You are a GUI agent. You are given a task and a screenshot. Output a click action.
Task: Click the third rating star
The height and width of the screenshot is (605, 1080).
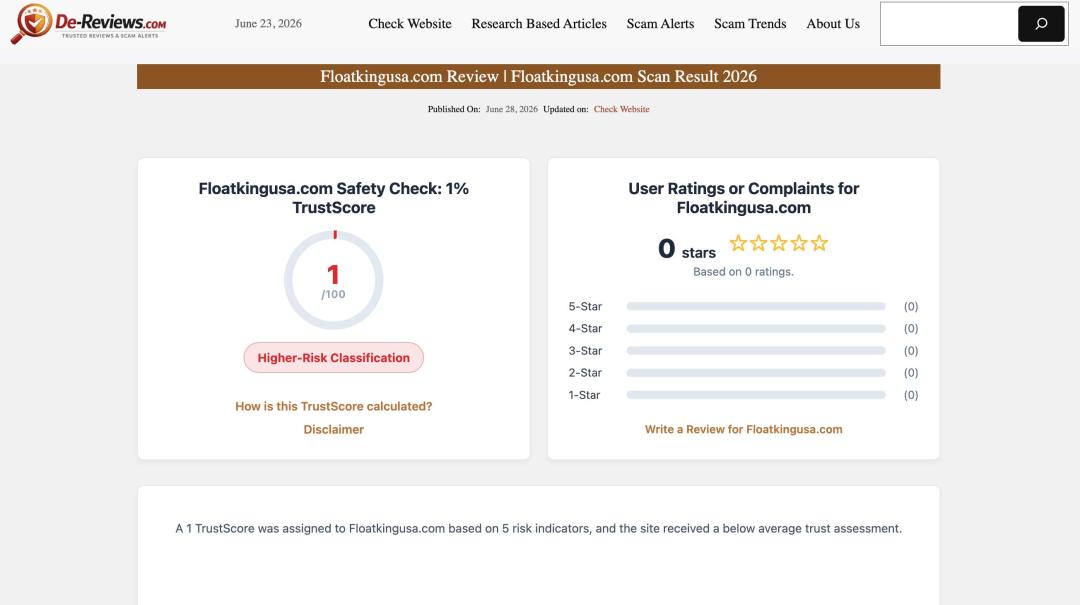[778, 243]
